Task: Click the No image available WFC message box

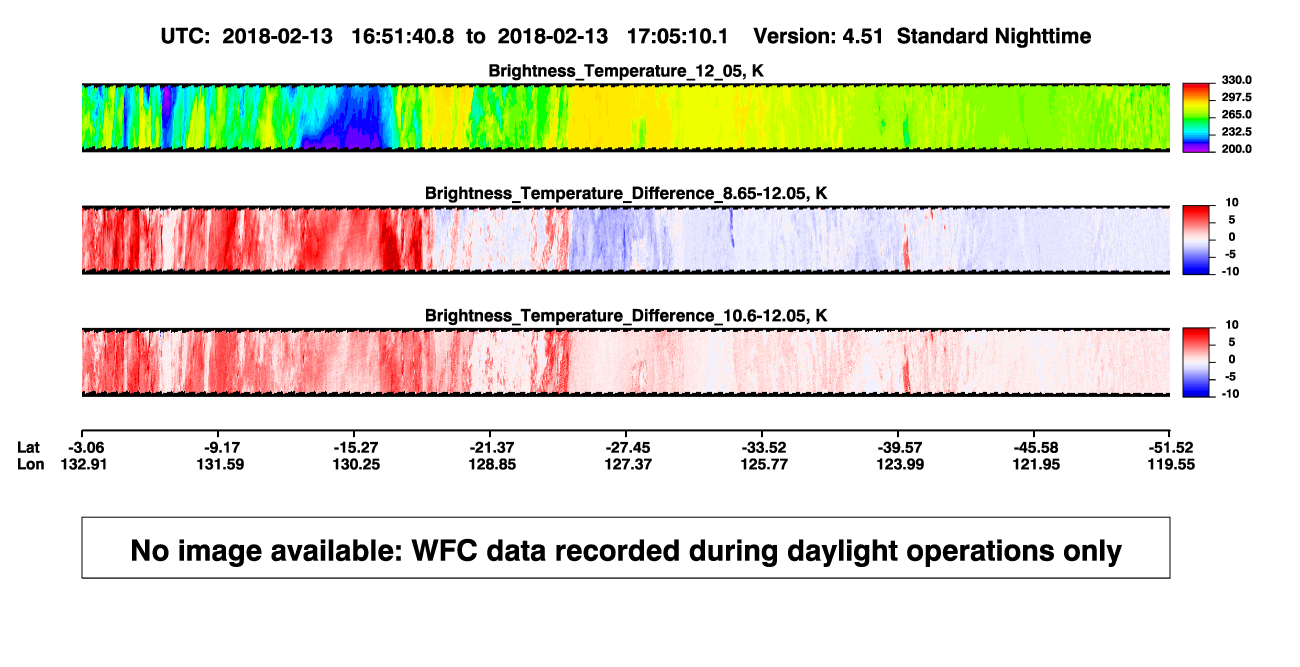Action: click(626, 547)
